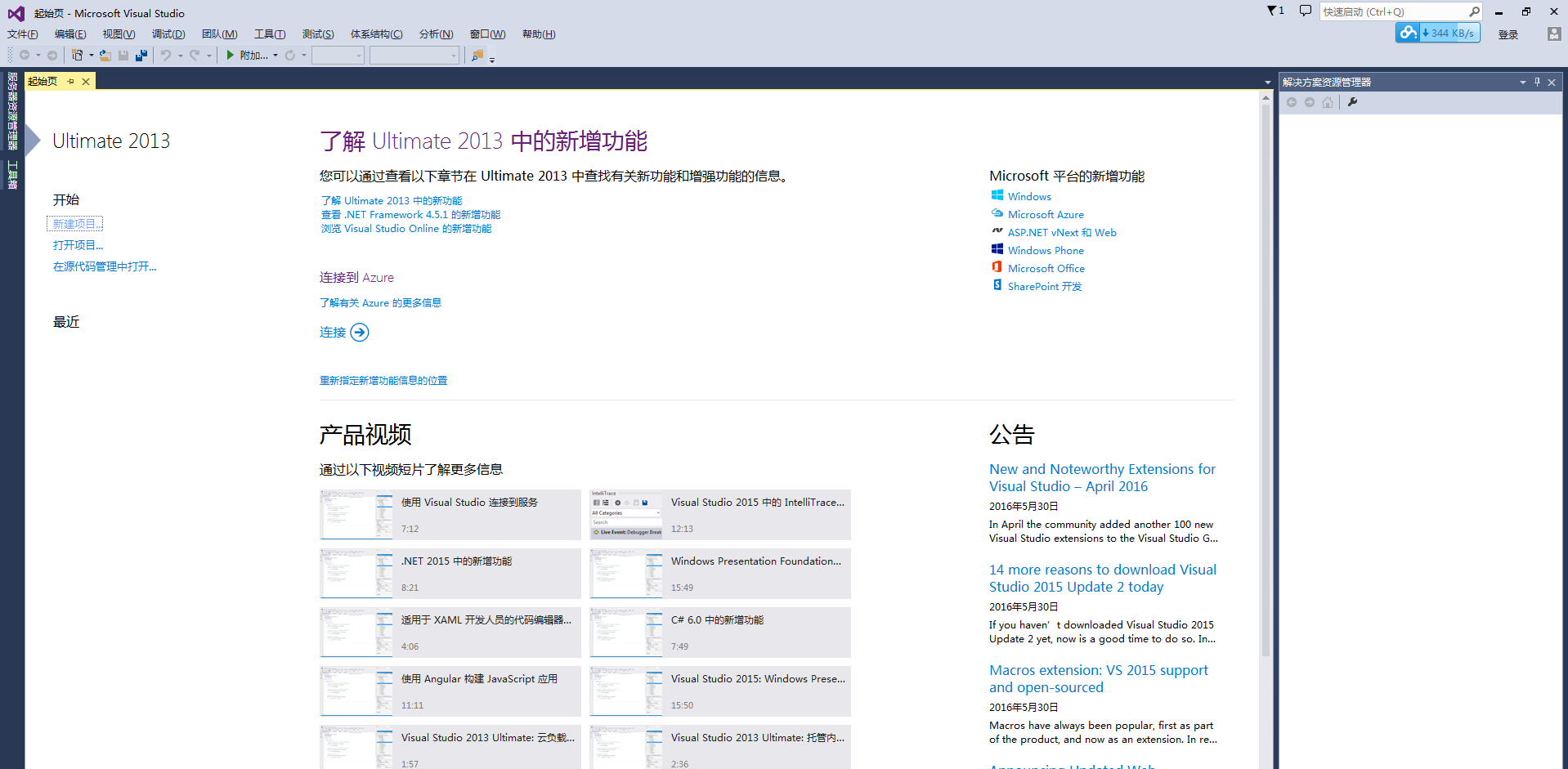1568x769 pixels.
Task: Click the Undo toolbar icon
Action: coord(166,56)
